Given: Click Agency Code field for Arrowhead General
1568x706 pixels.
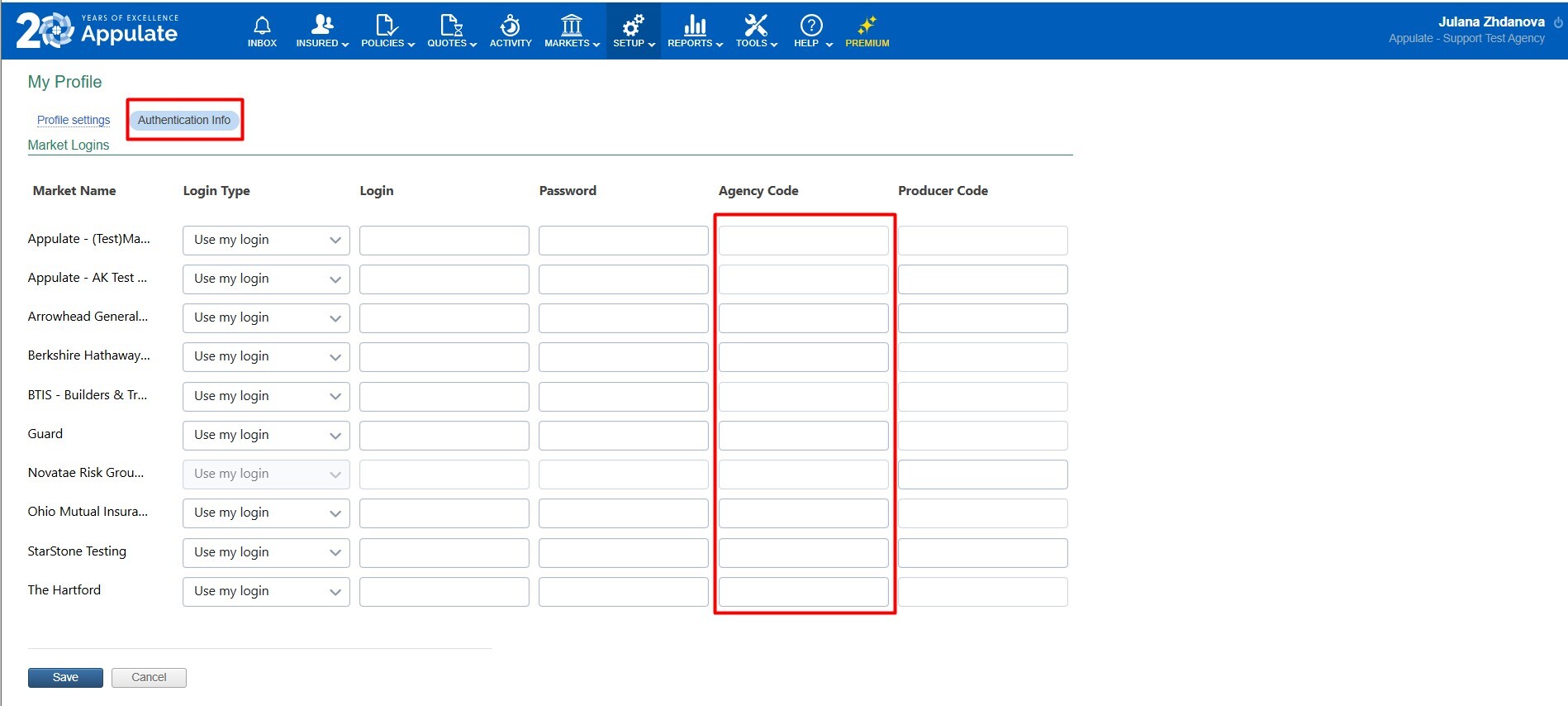Looking at the screenshot, I should (x=803, y=317).
